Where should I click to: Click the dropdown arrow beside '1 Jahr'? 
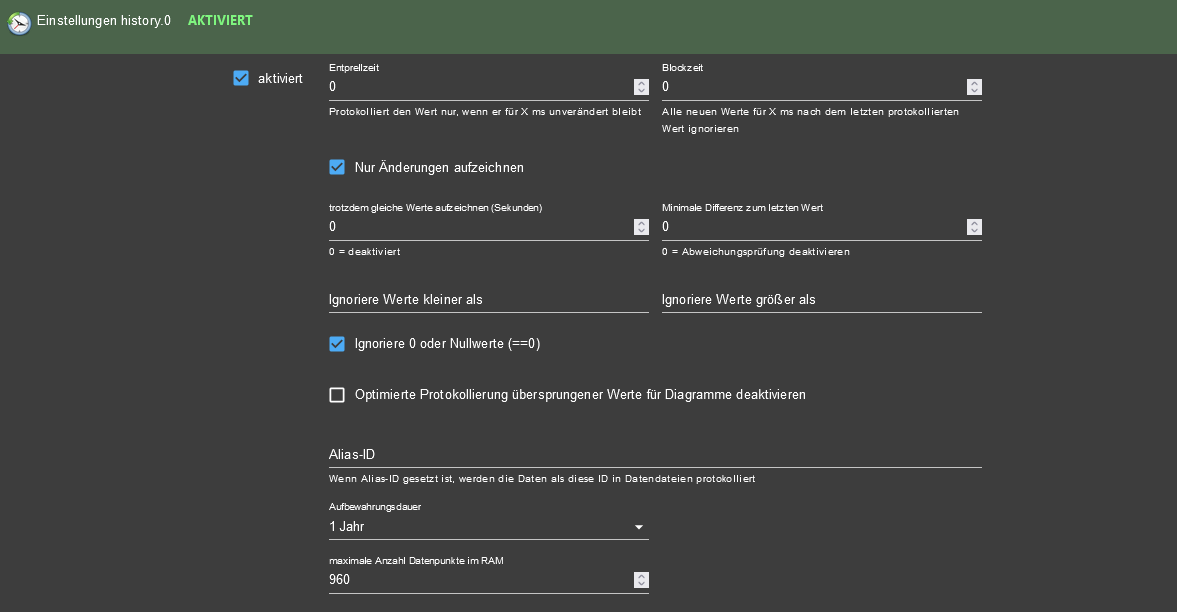click(x=639, y=527)
